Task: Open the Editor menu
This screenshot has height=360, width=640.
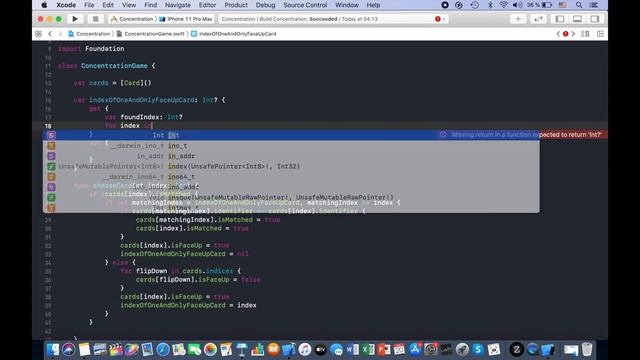Action: click(x=207, y=5)
